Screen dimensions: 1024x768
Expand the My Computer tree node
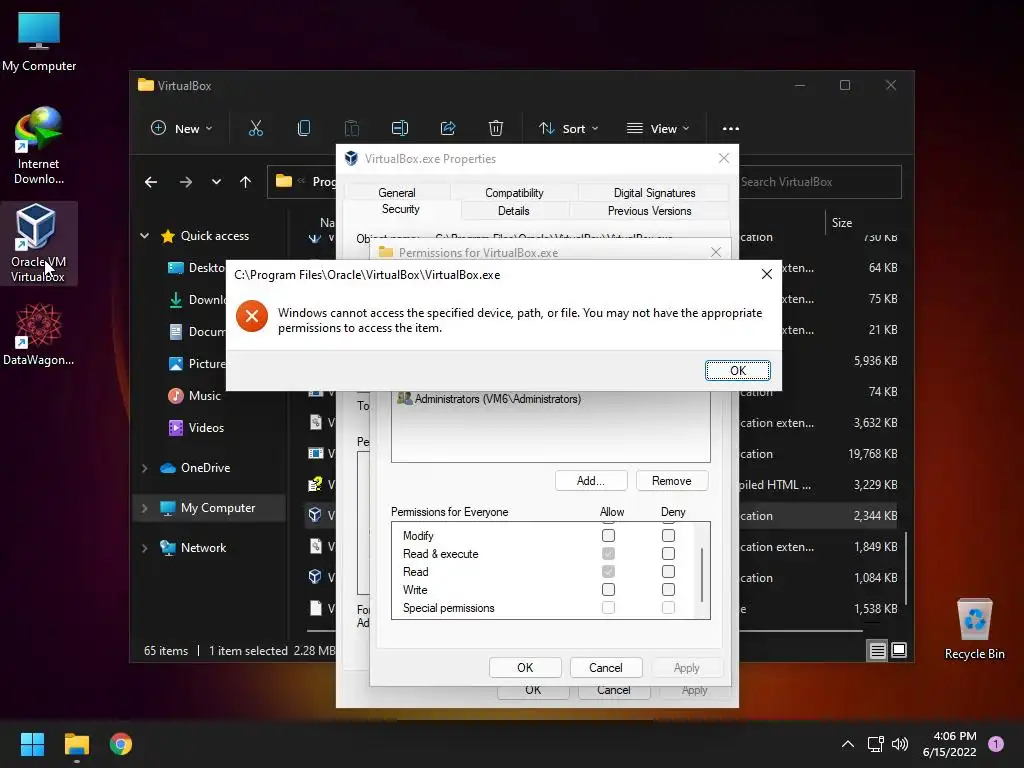[144, 507]
